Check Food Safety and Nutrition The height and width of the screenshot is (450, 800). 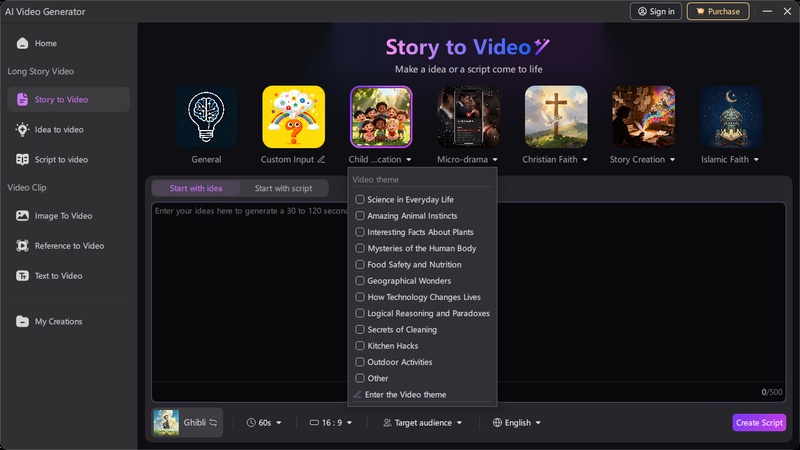pos(360,264)
